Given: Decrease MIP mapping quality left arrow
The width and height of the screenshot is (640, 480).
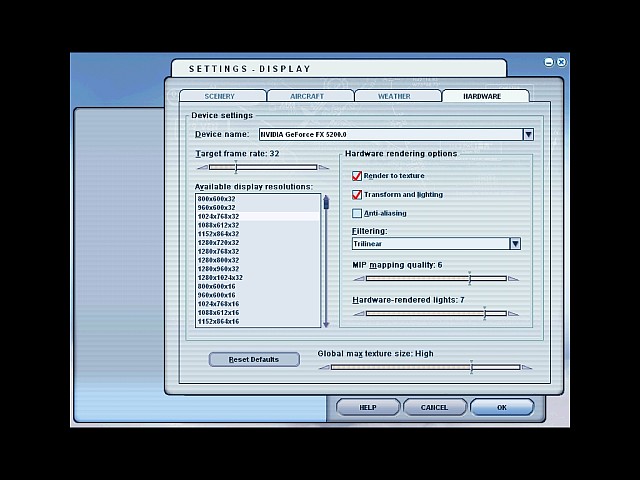Looking at the screenshot, I should 359,278.
